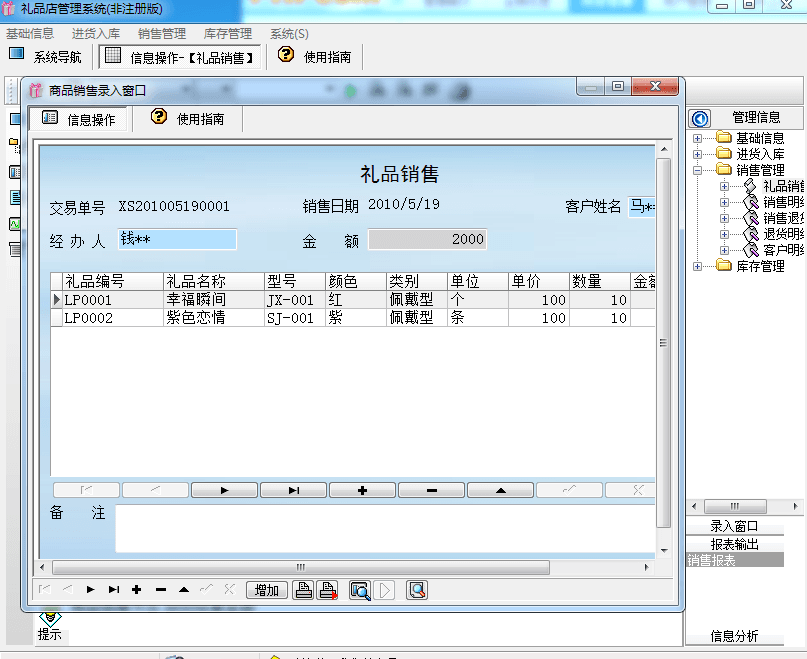This screenshot has width=807, height=659.
Task: Click the question-mark icon on the sales window's 使用指南 tab
Action: point(159,116)
